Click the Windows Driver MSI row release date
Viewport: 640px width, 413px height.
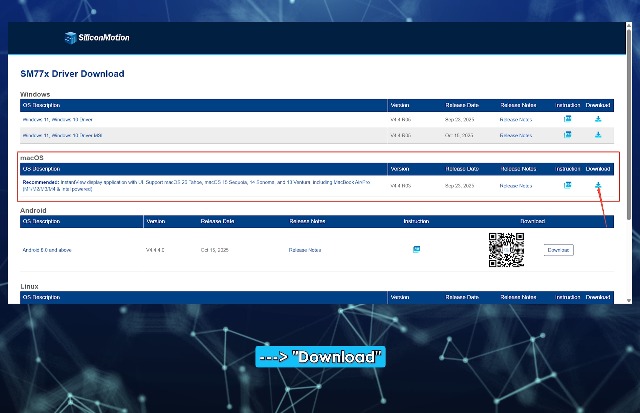click(459, 135)
